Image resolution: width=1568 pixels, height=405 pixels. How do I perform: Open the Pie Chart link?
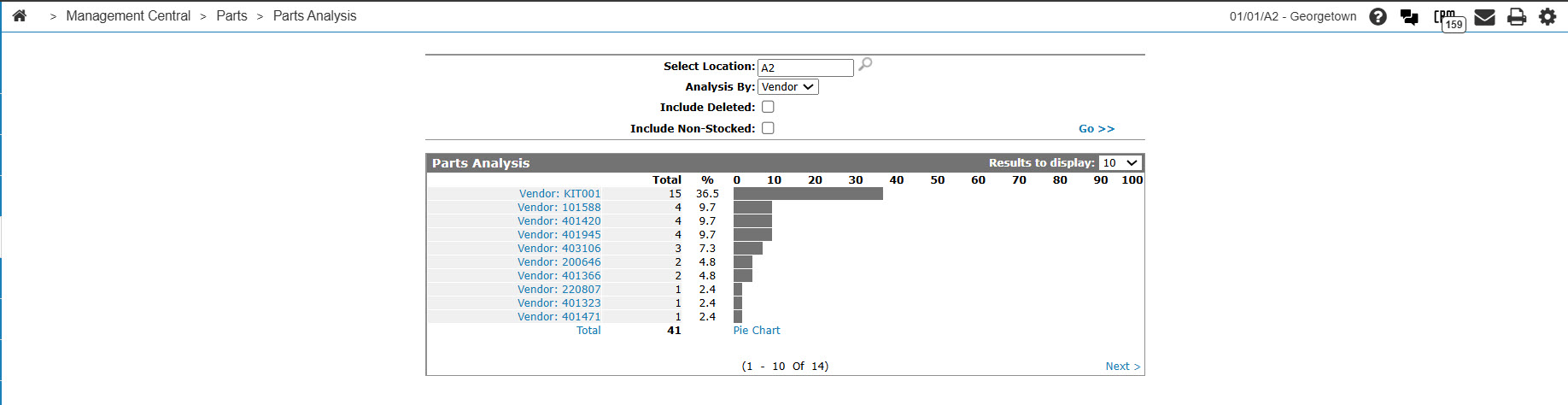757,331
